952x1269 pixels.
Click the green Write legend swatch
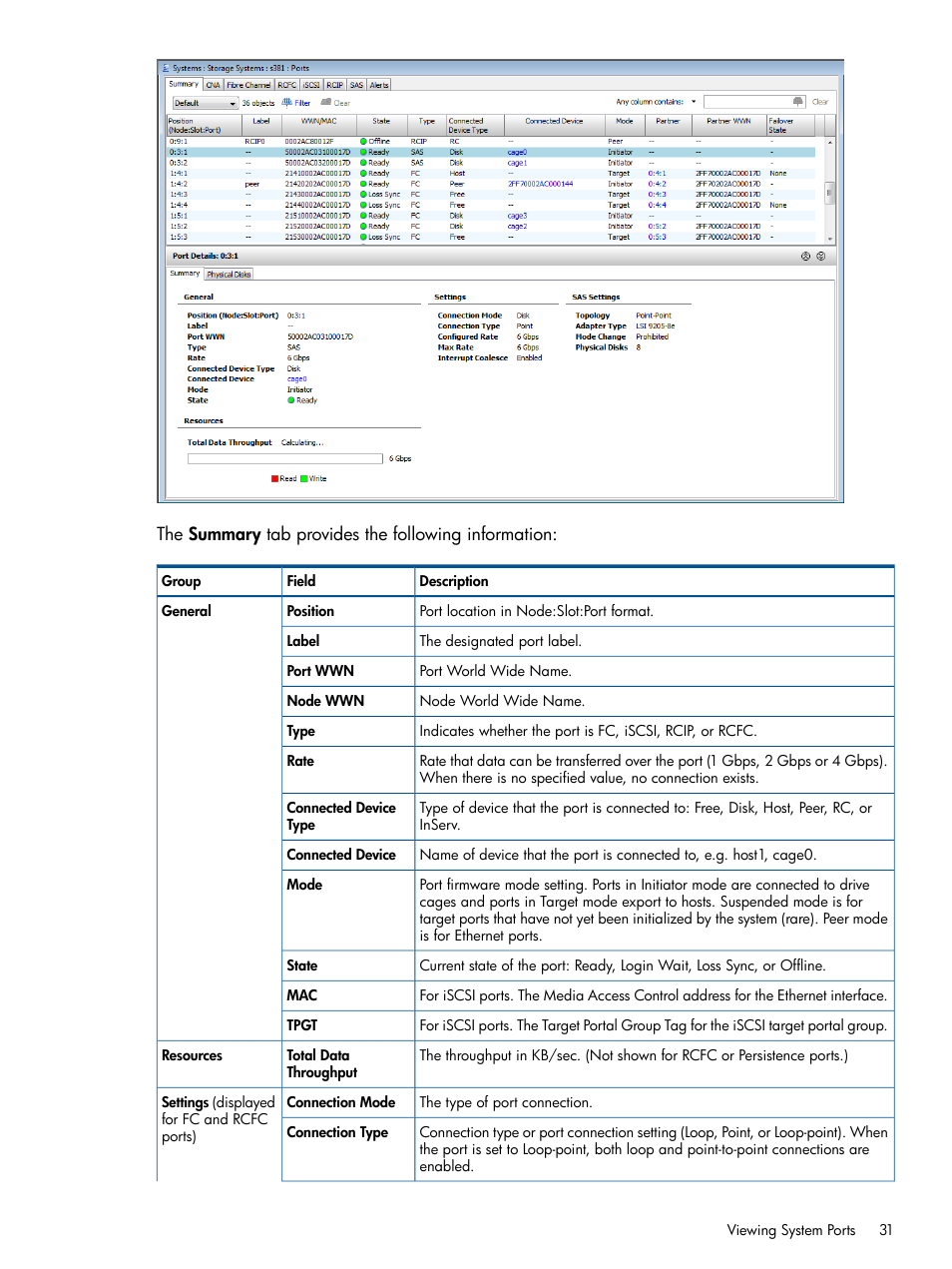(304, 479)
